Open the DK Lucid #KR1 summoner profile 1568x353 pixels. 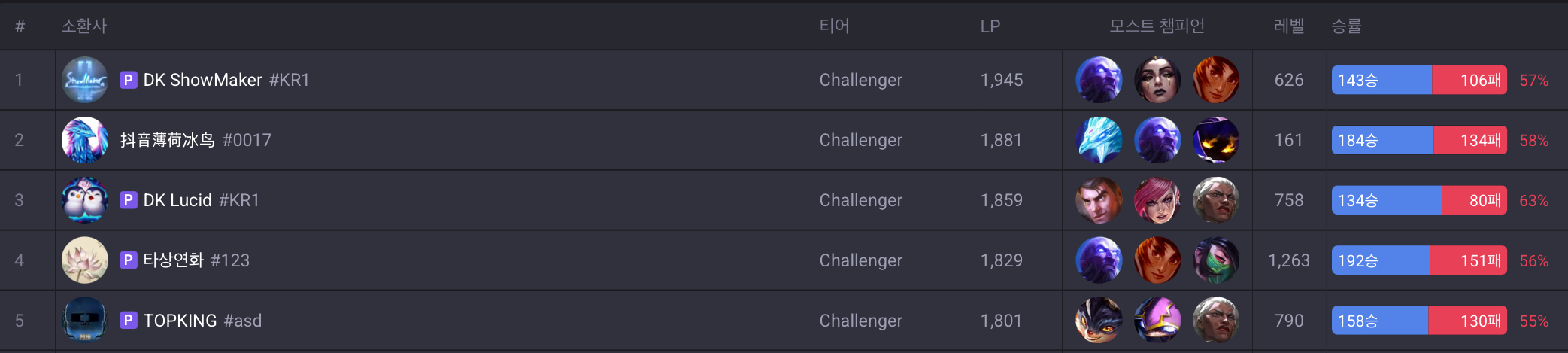pyautogui.click(x=201, y=200)
